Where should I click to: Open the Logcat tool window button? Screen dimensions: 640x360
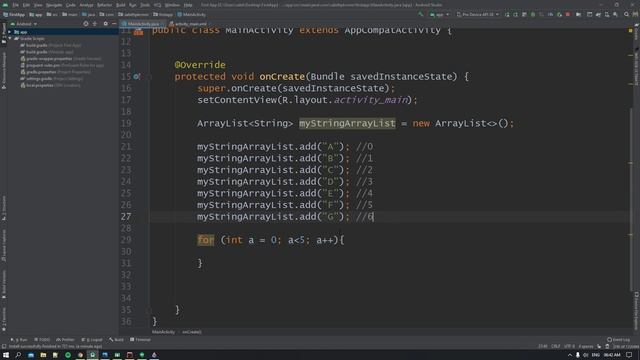pos(92,340)
